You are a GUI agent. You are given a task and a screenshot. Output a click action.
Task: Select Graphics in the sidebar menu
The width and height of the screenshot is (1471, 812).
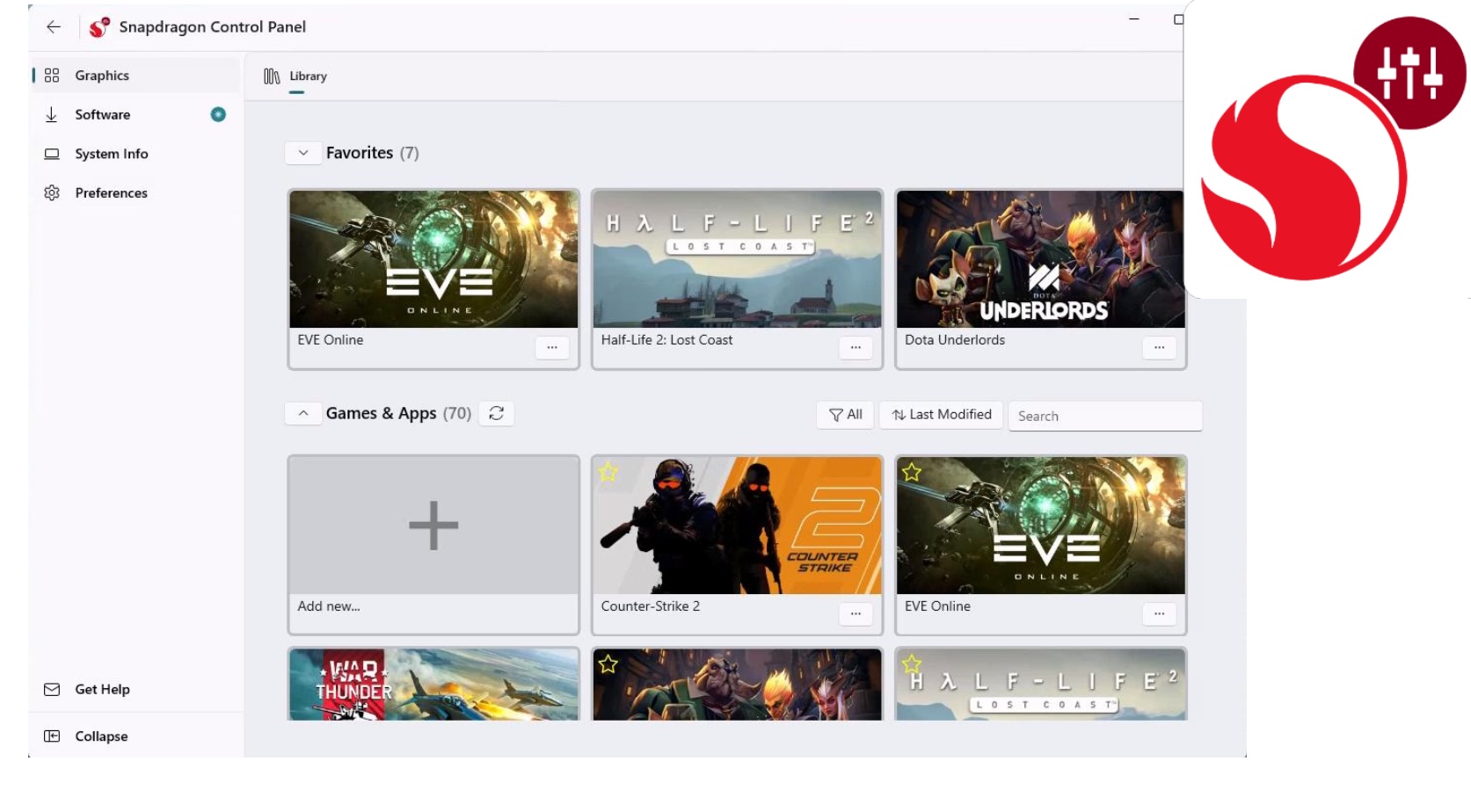[x=102, y=76]
